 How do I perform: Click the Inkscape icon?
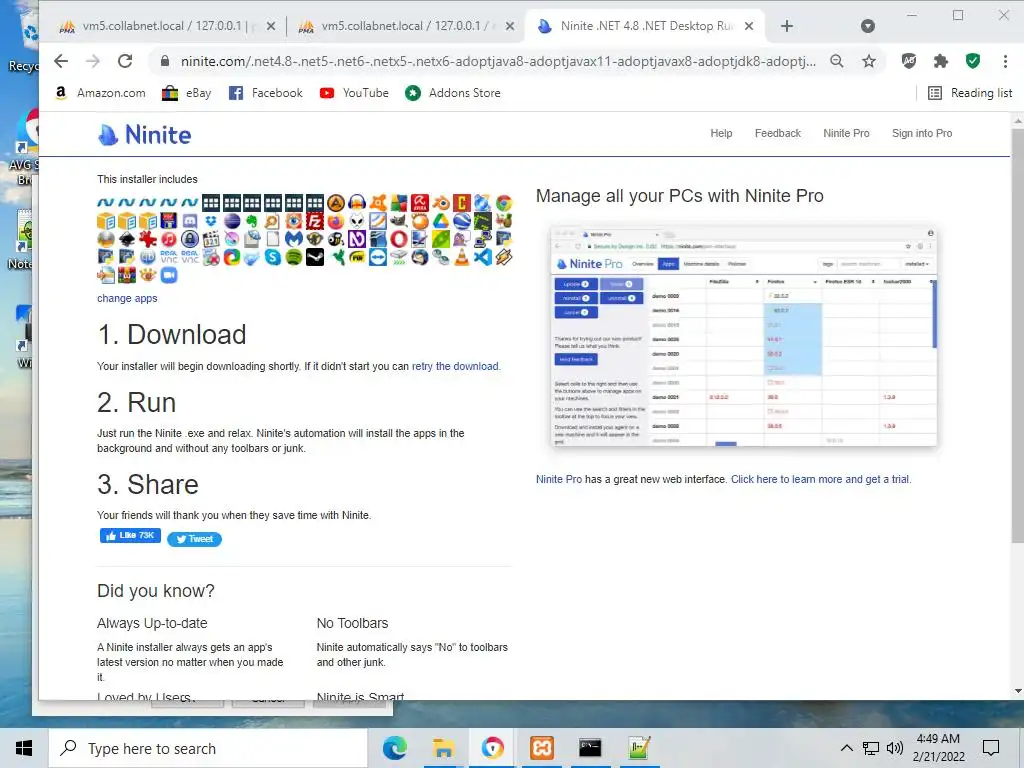[127, 239]
